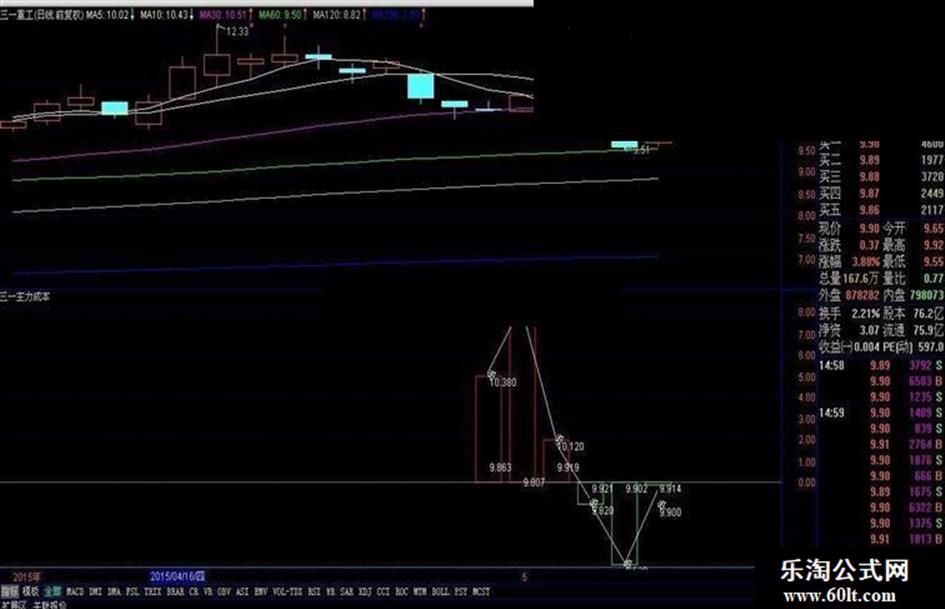Select the BRAR indicator tab

click(175, 592)
